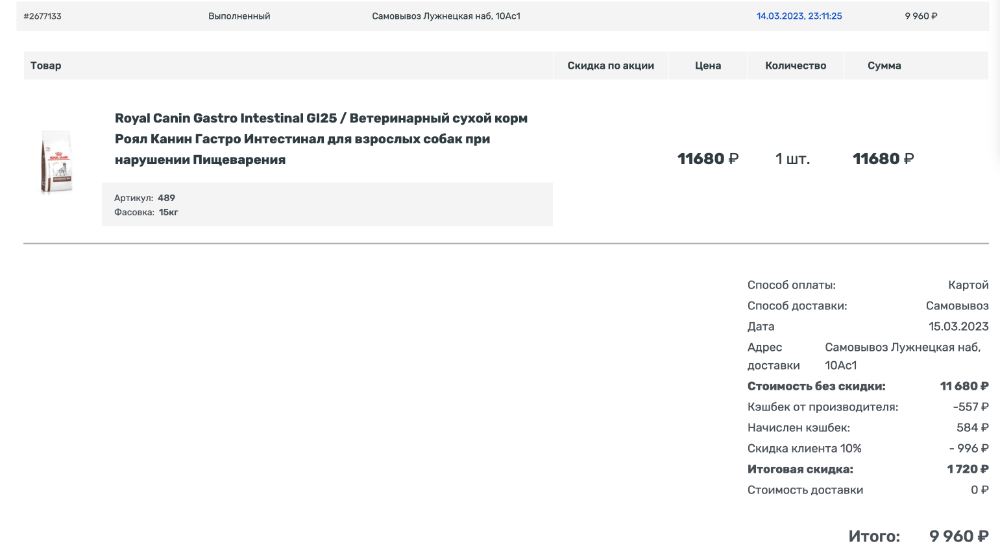This screenshot has height=559, width=1000.
Task: Select order number #2677133 in header row
Action: (x=42, y=16)
